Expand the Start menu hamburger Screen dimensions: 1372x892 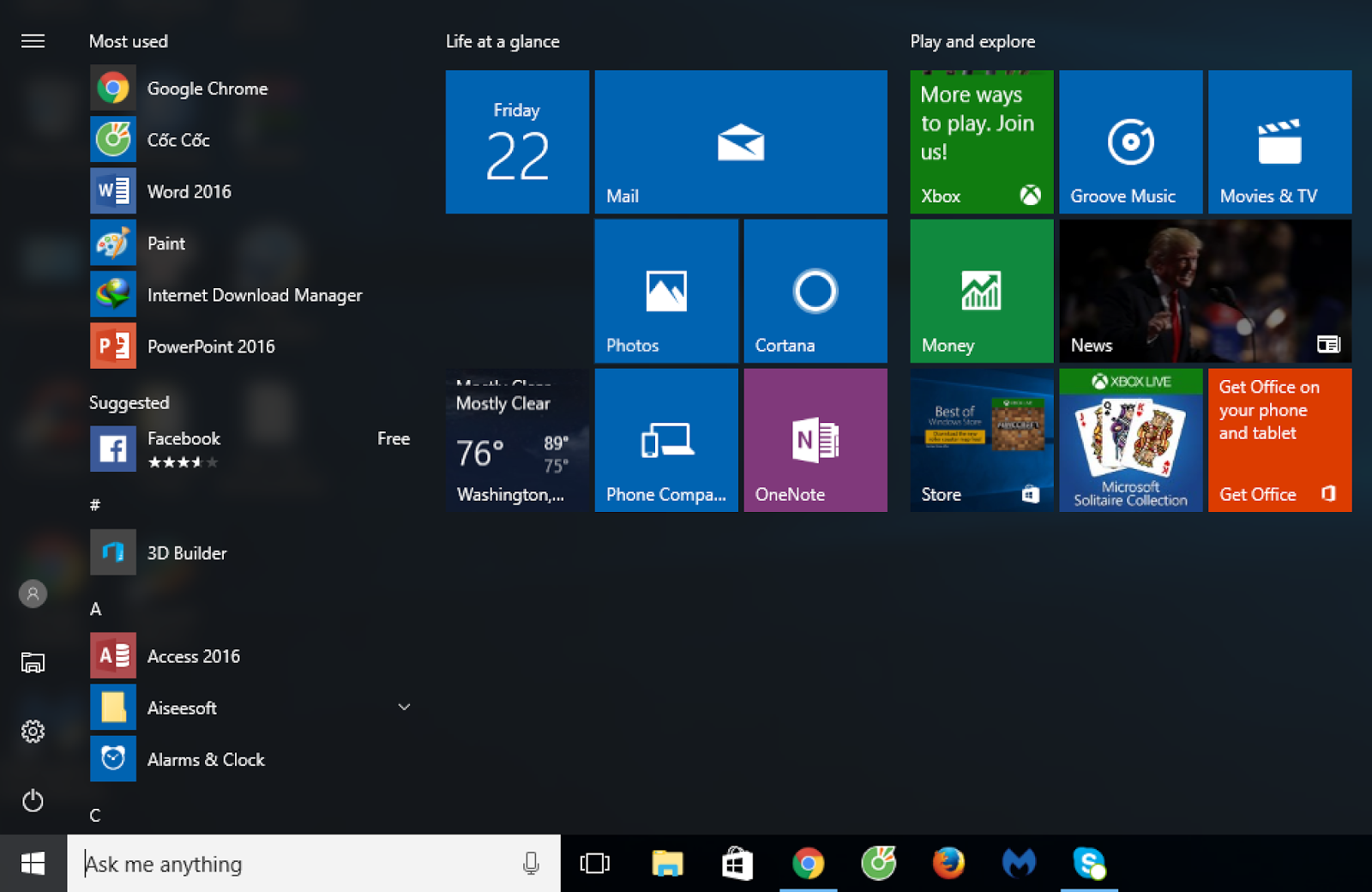(x=33, y=40)
